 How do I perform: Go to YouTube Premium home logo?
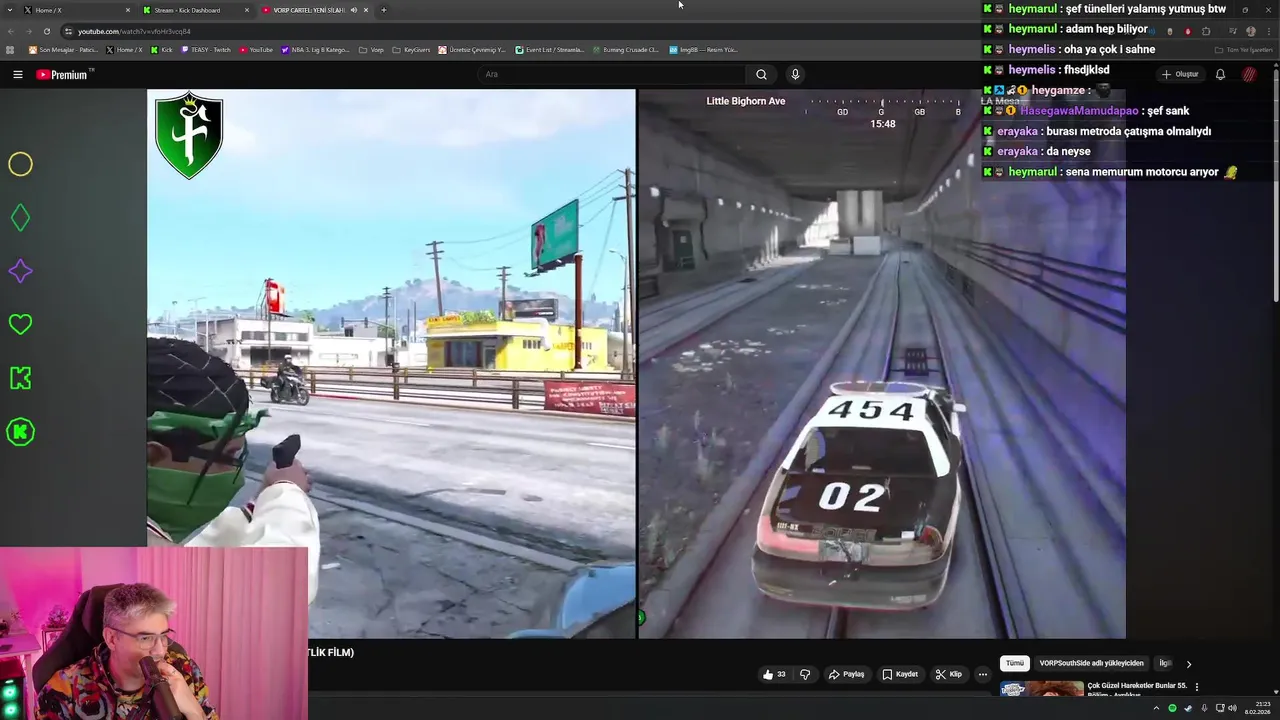pyautogui.click(x=63, y=74)
